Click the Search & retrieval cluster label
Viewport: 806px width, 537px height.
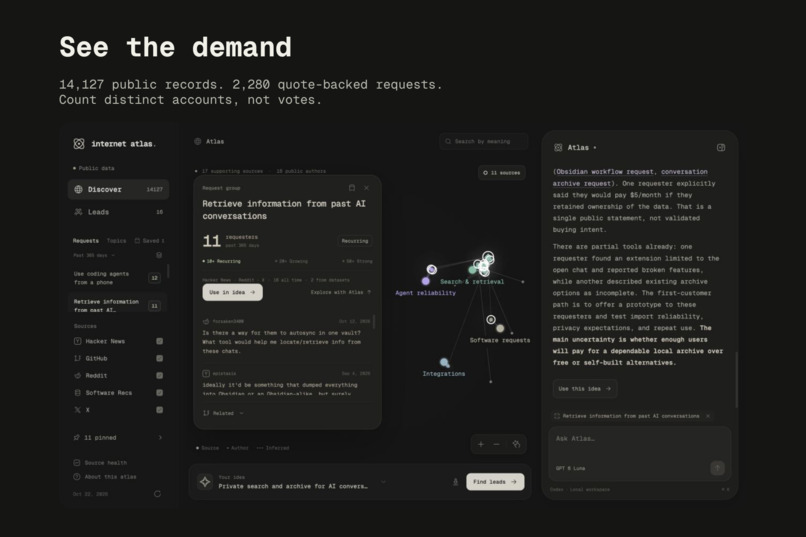coord(472,282)
